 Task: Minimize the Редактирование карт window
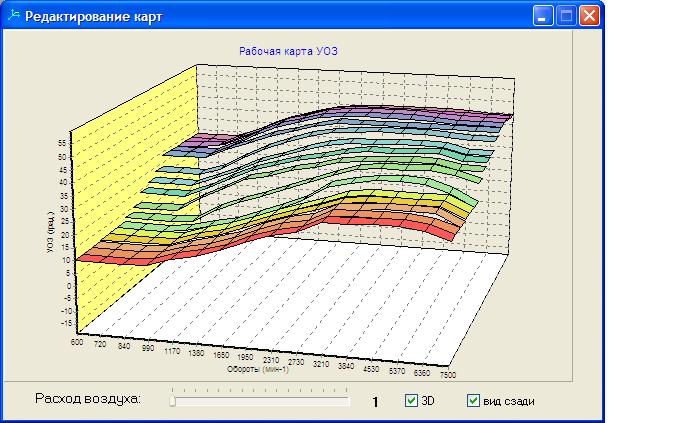tap(543, 16)
